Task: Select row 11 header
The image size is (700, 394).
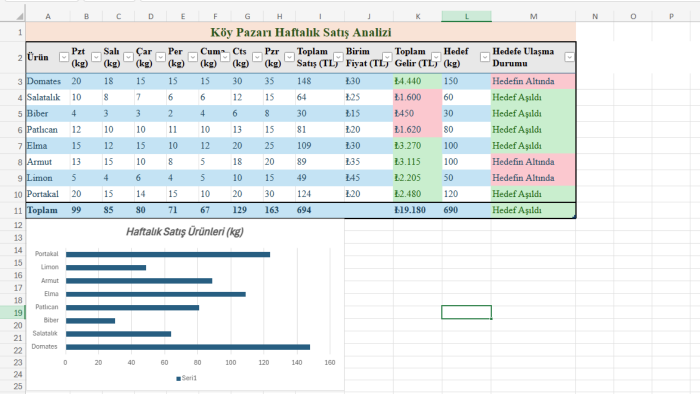Action: pyautogui.click(x=12, y=210)
